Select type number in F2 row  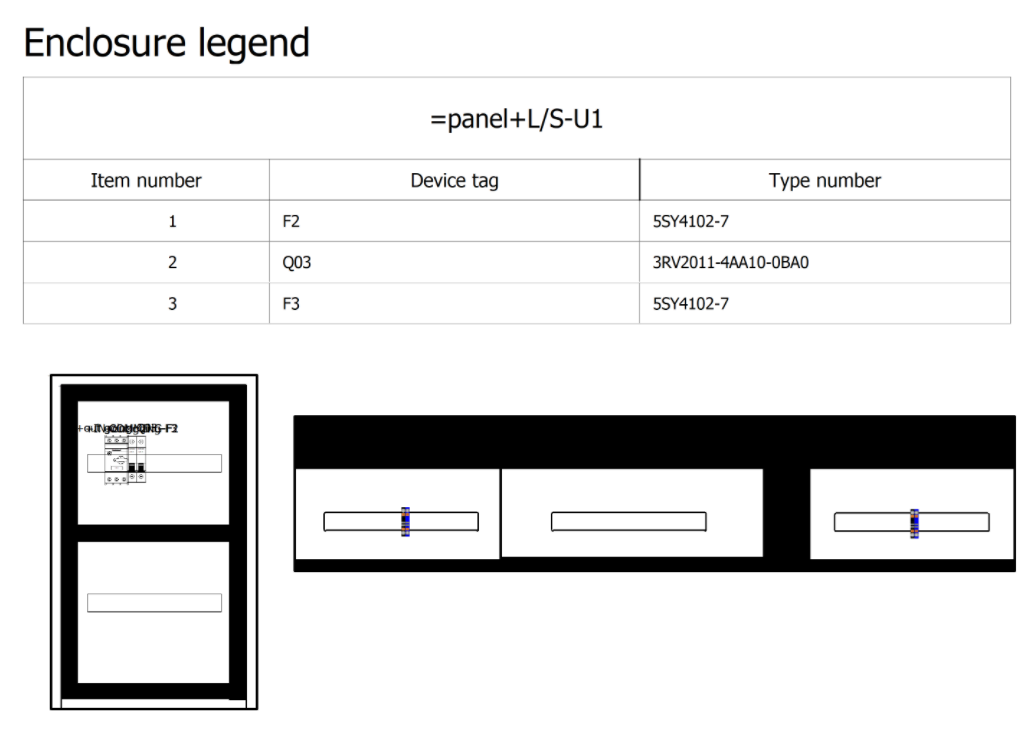[825, 221]
